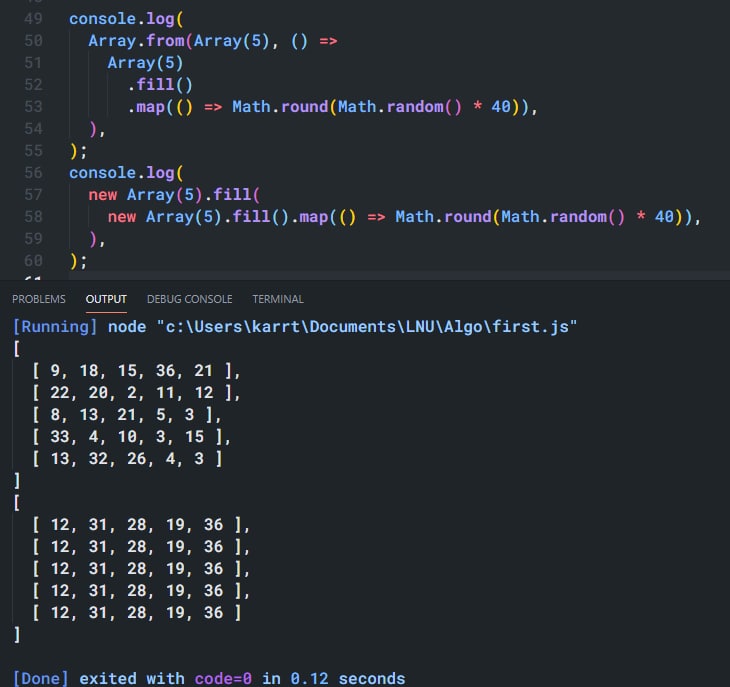This screenshot has height=687, width=730.
Task: Click 'console.log(' on line 49
Action: 126,19
